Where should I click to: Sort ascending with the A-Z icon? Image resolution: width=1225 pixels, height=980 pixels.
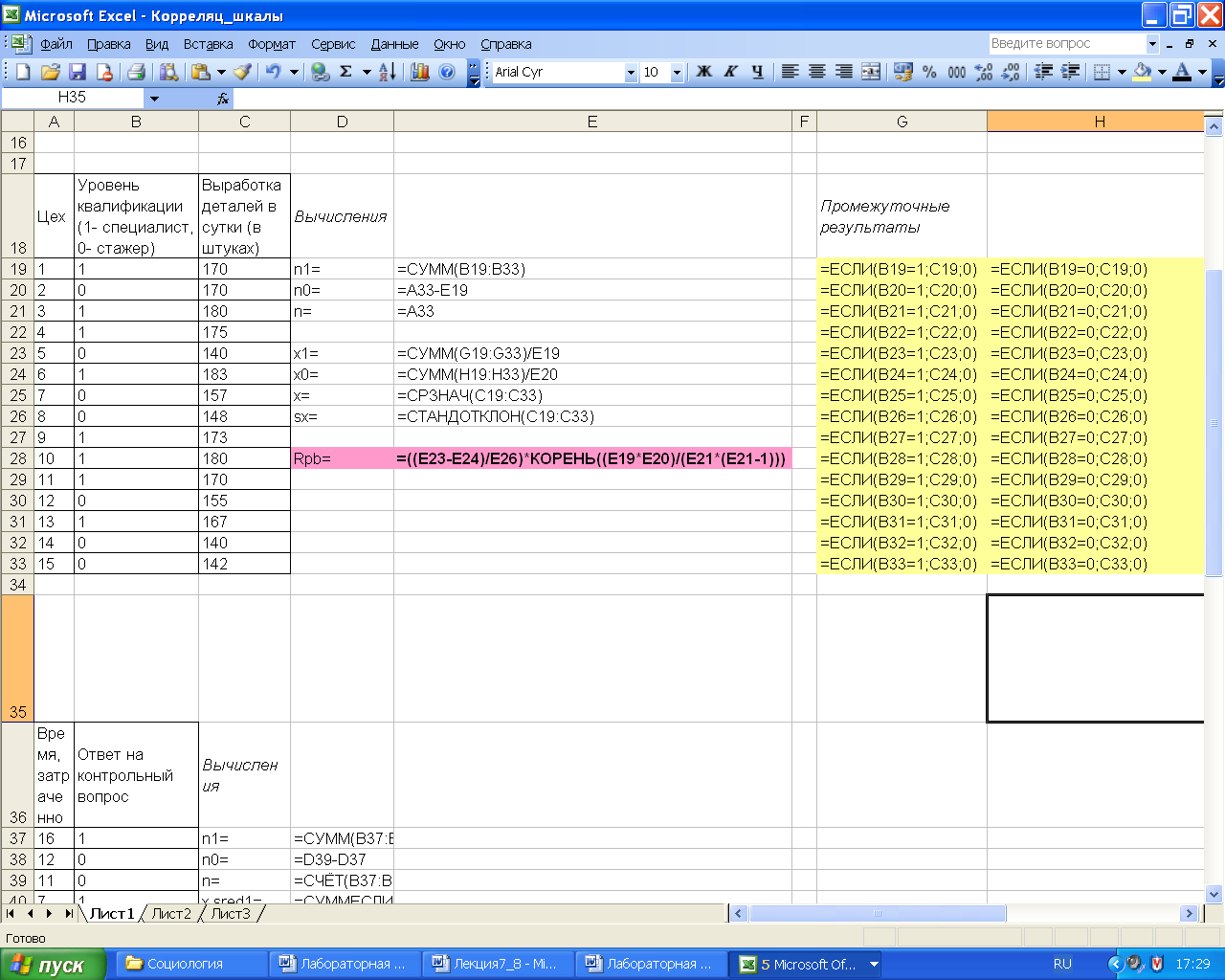pyautogui.click(x=388, y=72)
